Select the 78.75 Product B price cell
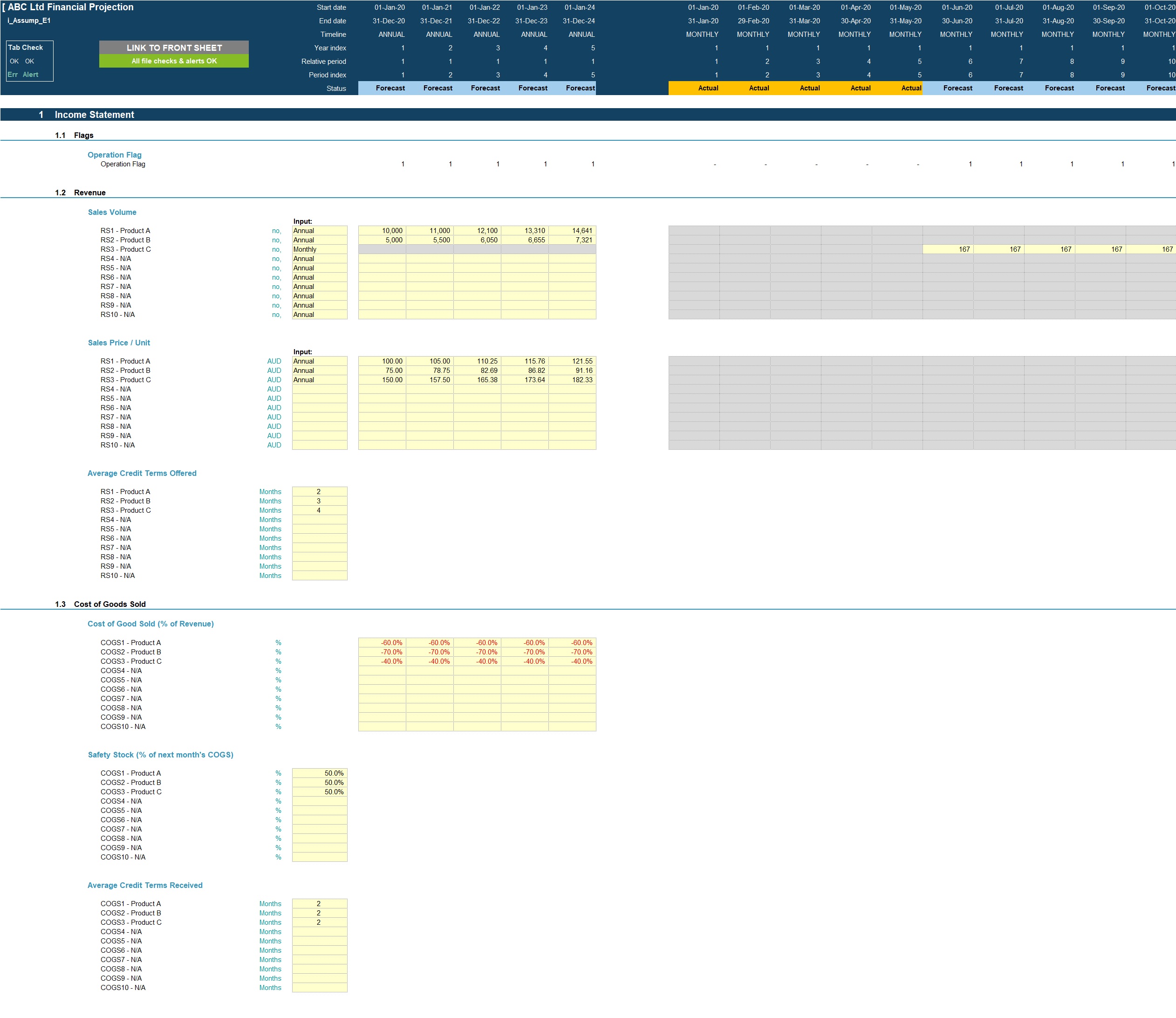 pos(430,371)
